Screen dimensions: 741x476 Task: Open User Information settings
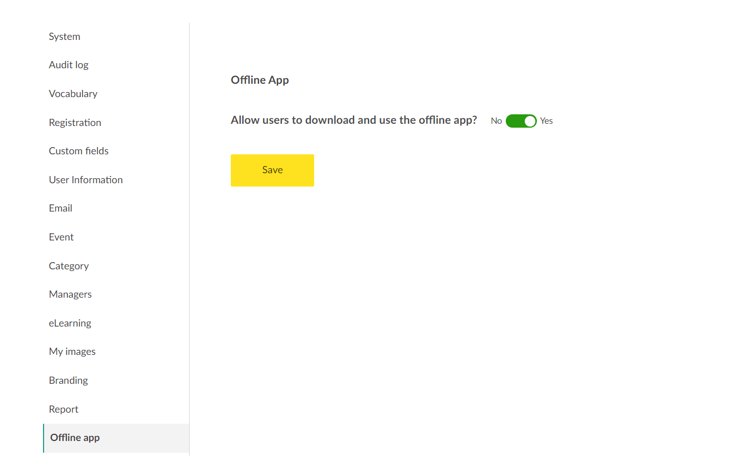click(x=85, y=180)
